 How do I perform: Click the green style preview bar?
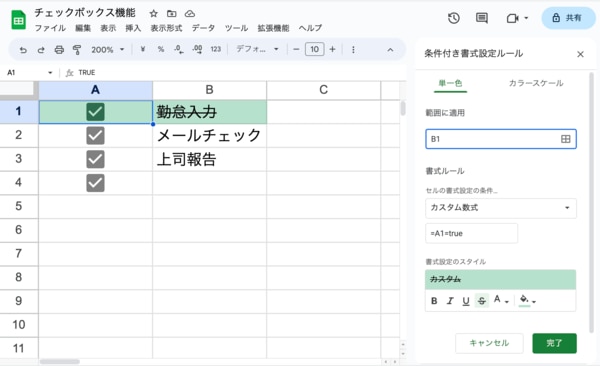(501, 279)
